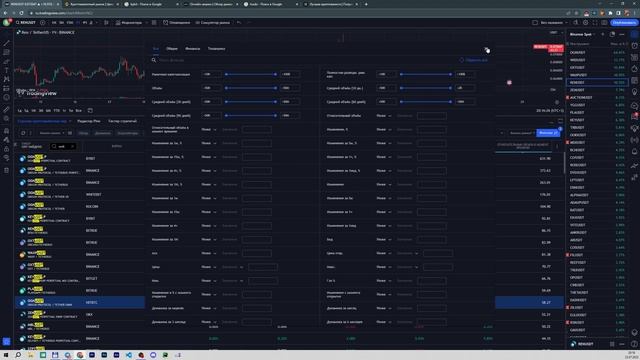Clear the usdt screener search text

[x=72, y=146]
